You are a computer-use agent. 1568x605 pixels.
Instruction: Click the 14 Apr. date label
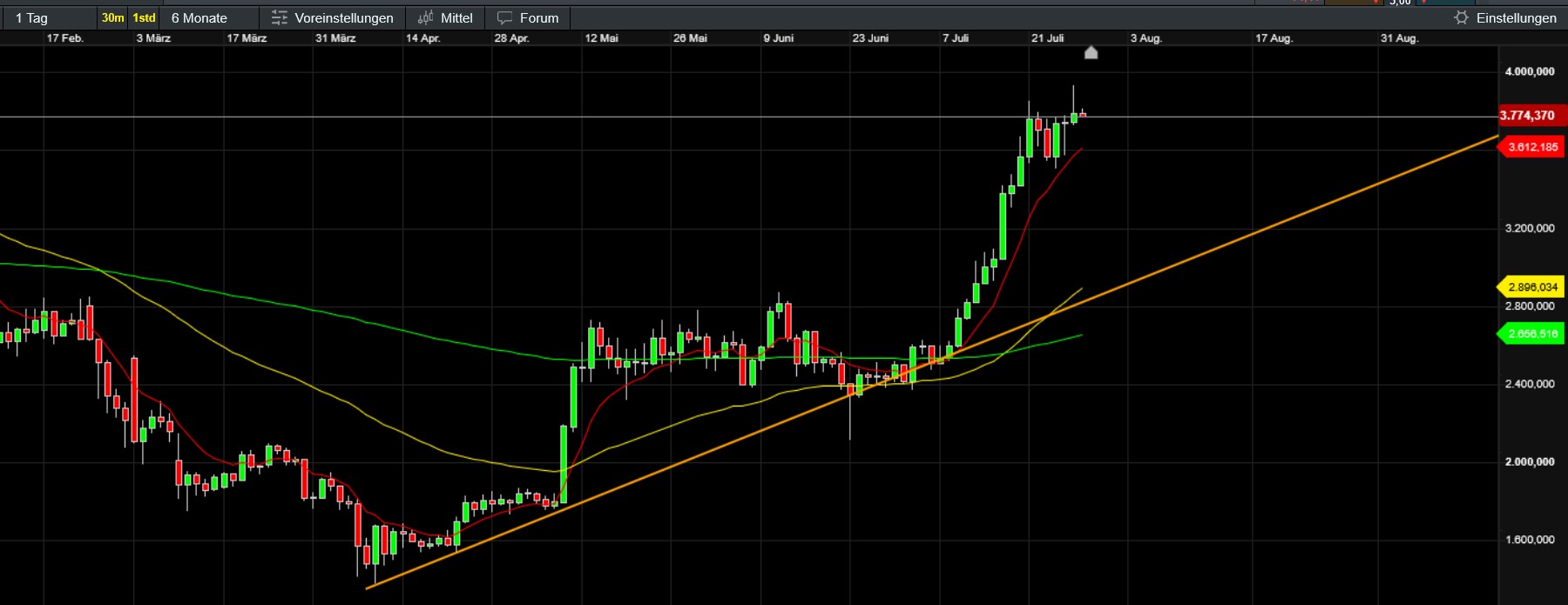[423, 38]
